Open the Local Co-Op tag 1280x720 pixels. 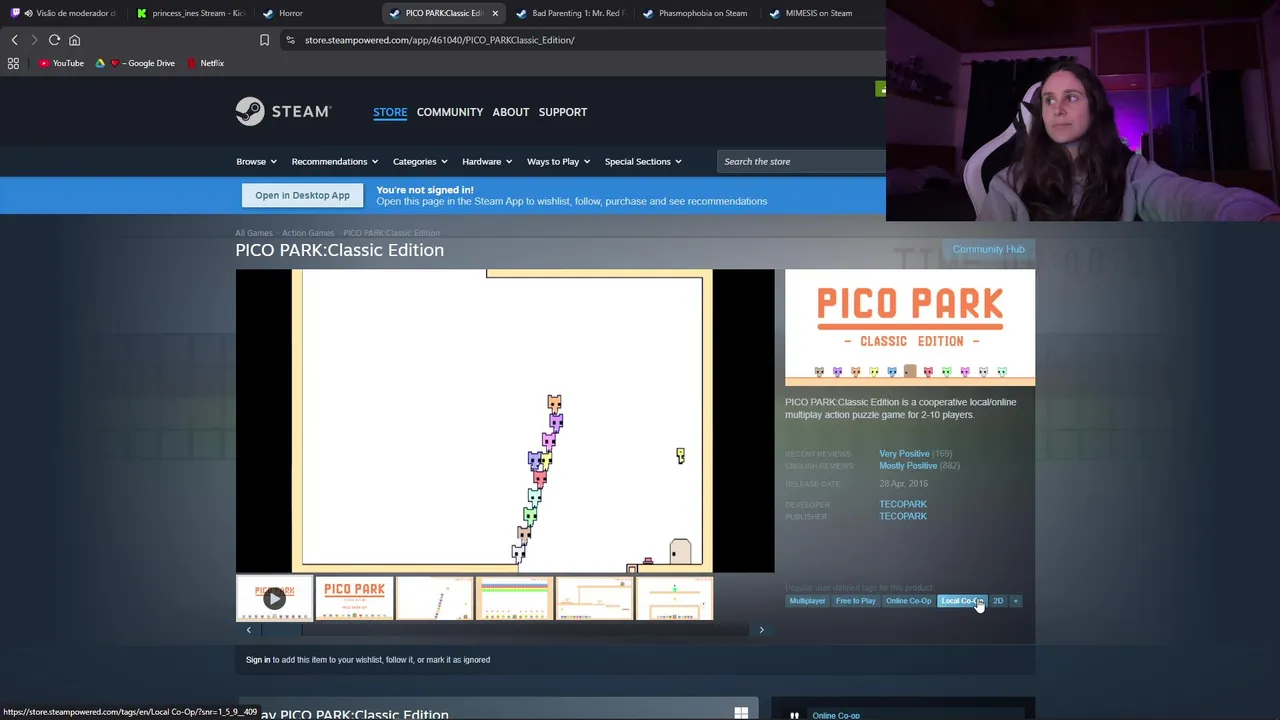pos(962,601)
